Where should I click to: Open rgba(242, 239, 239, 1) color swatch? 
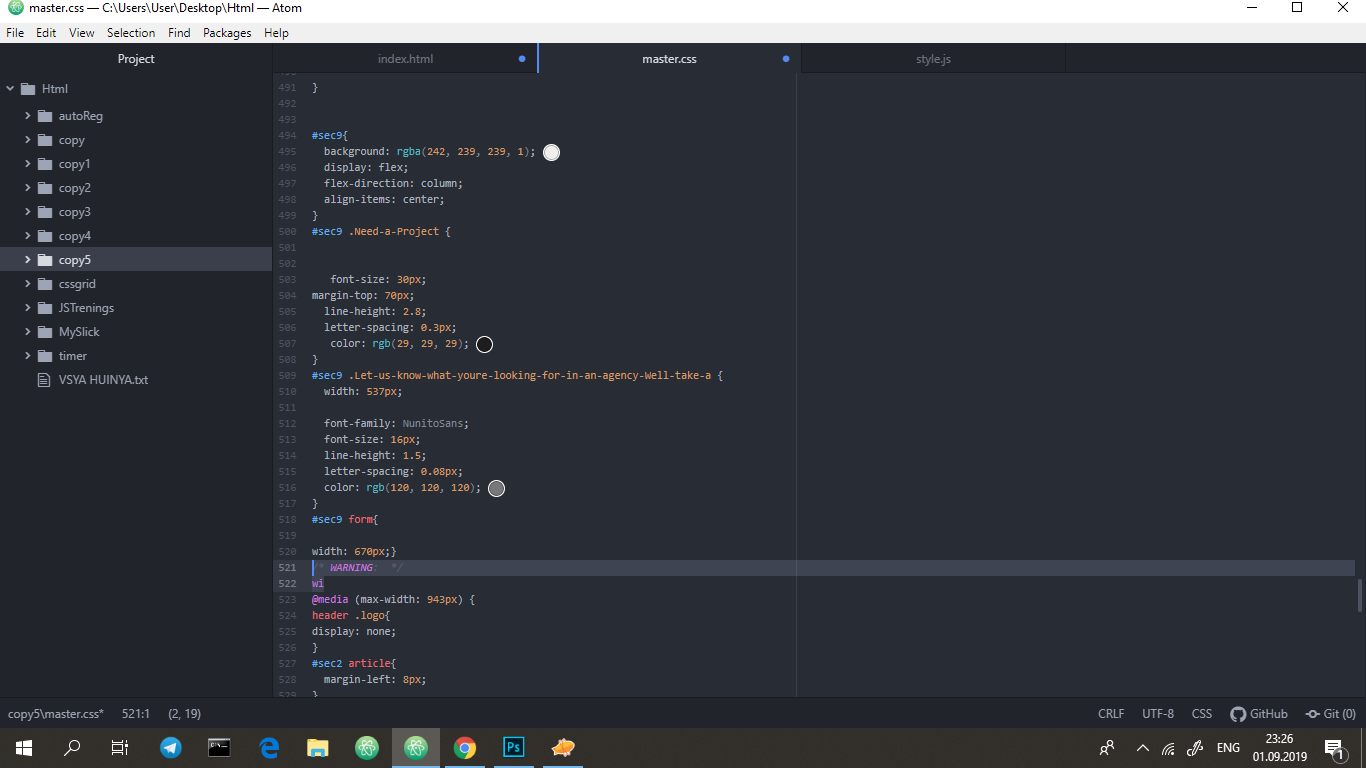pyautogui.click(x=551, y=152)
